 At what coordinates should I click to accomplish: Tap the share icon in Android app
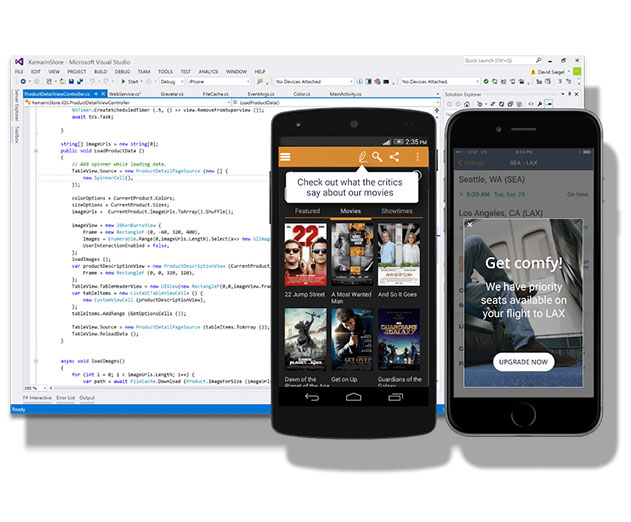click(x=394, y=157)
